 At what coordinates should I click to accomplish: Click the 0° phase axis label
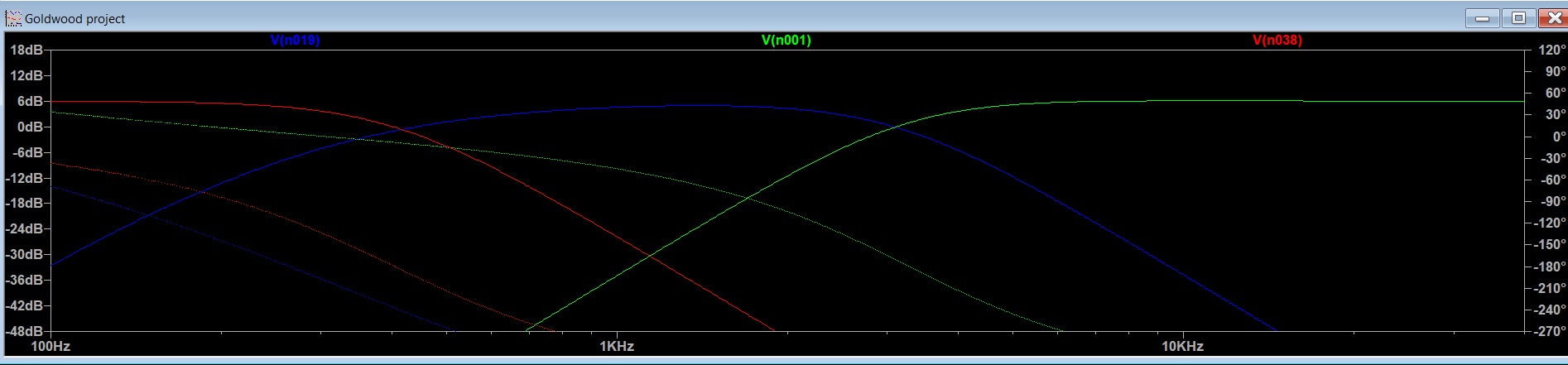[1559, 137]
